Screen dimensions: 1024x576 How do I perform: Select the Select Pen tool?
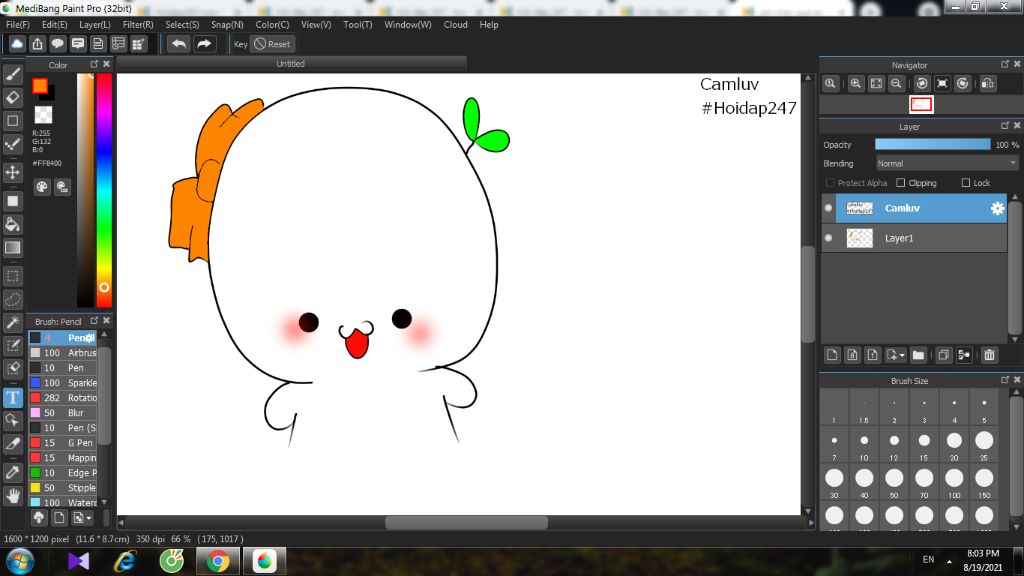point(12,345)
